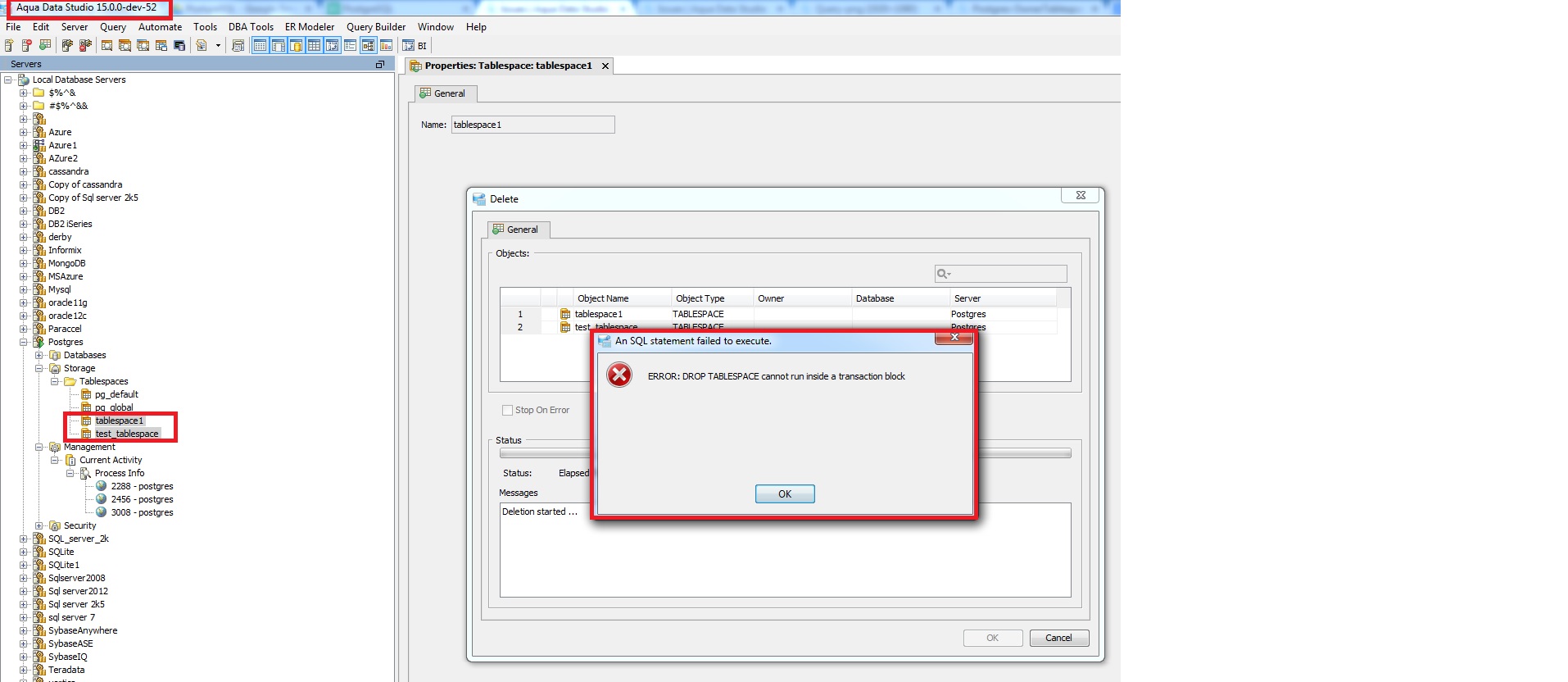This screenshot has height=682, width=1568.
Task: Collapse the Current Activity node
Action: (55, 460)
